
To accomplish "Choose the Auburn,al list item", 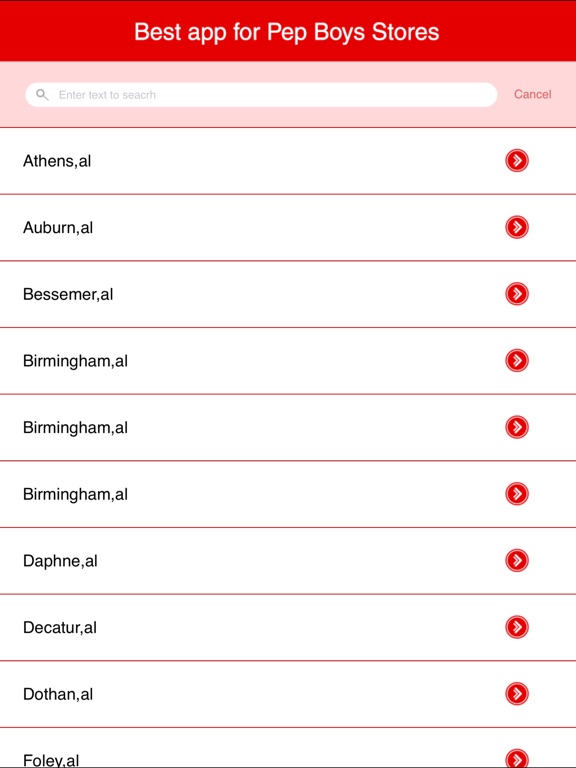I will 288,228.
